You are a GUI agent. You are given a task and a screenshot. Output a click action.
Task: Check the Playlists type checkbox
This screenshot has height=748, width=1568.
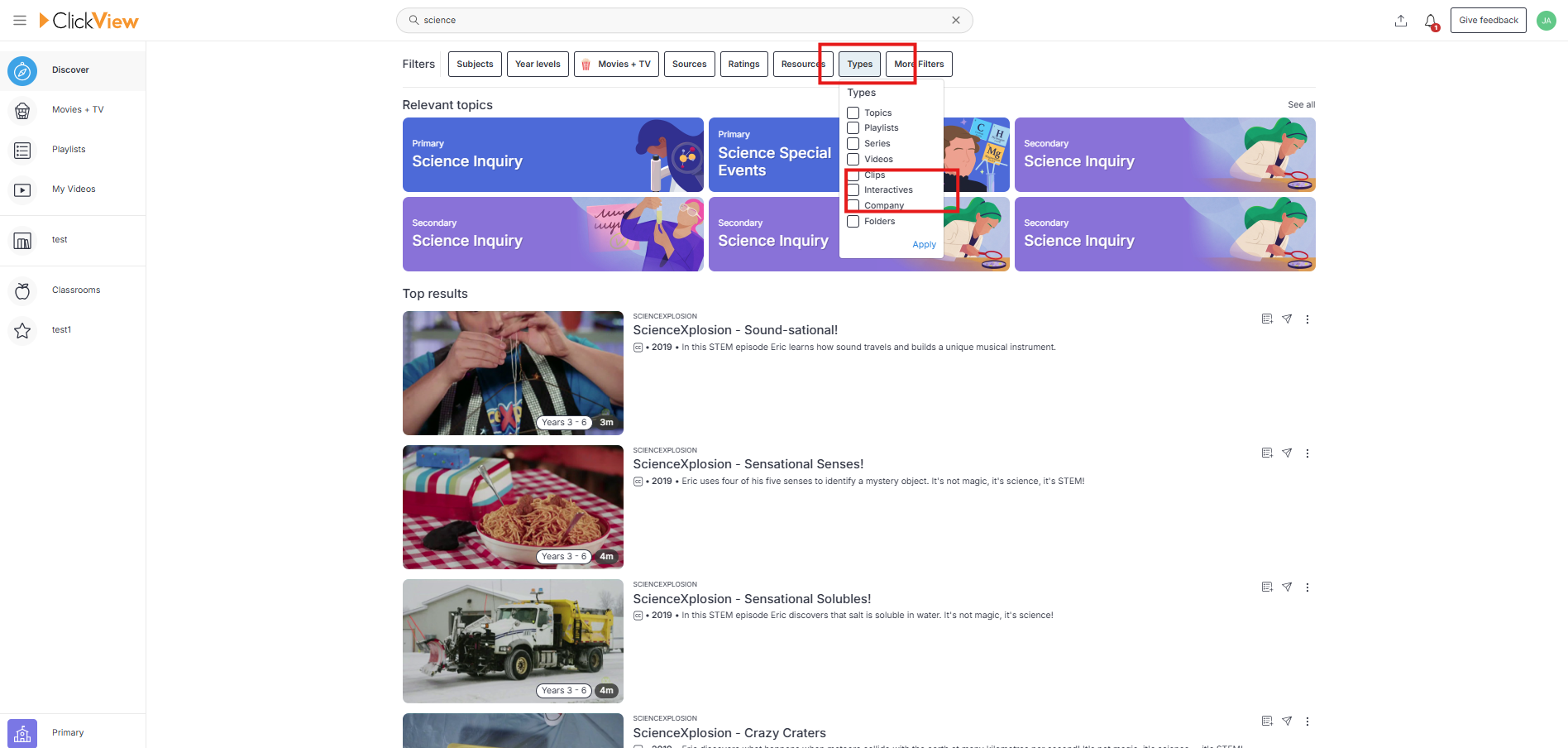click(853, 127)
